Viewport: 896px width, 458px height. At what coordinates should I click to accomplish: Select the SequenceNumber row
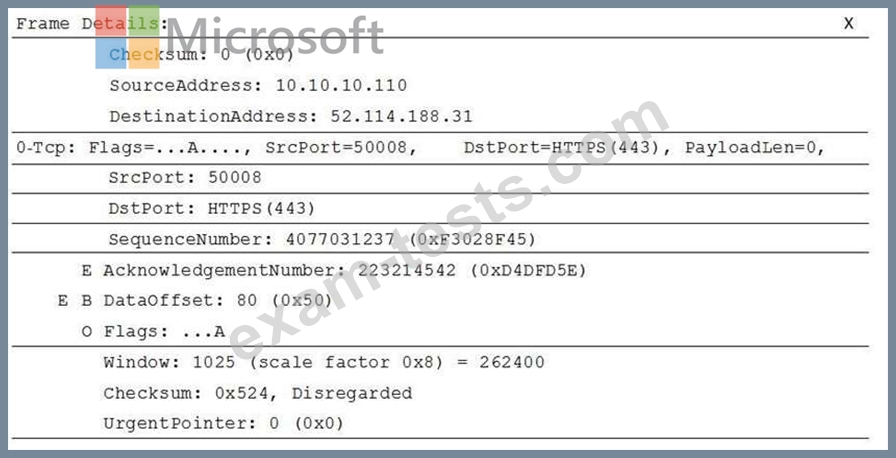pyautogui.click(x=440, y=239)
